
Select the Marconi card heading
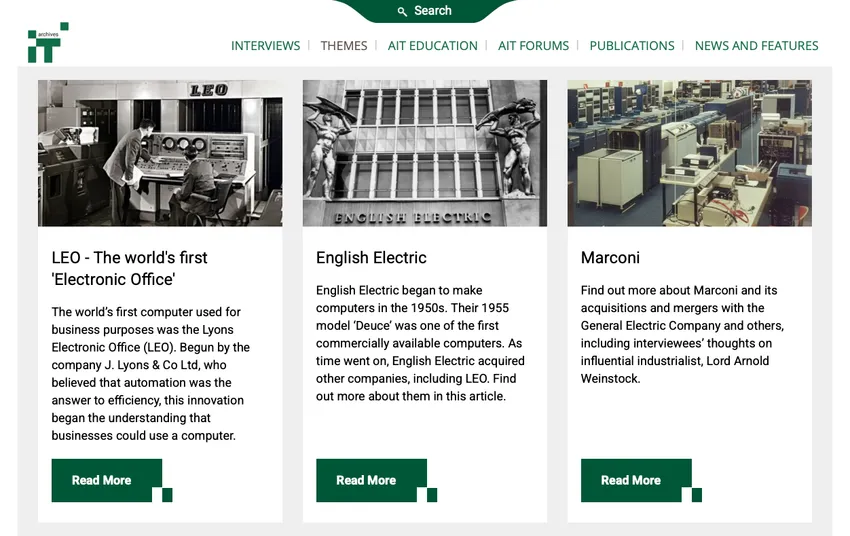coord(610,258)
